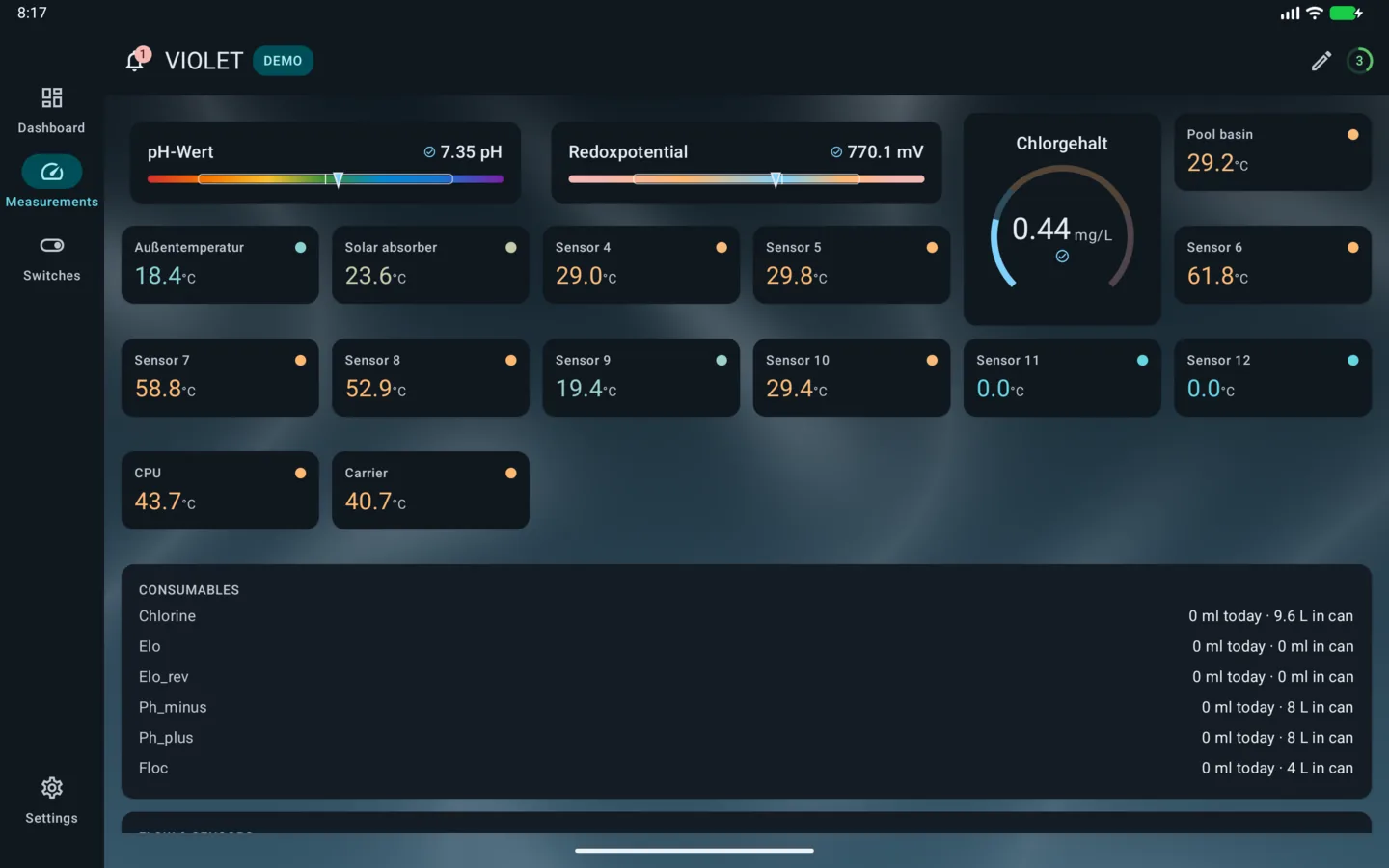Click the DEMO badge button

[x=283, y=61]
